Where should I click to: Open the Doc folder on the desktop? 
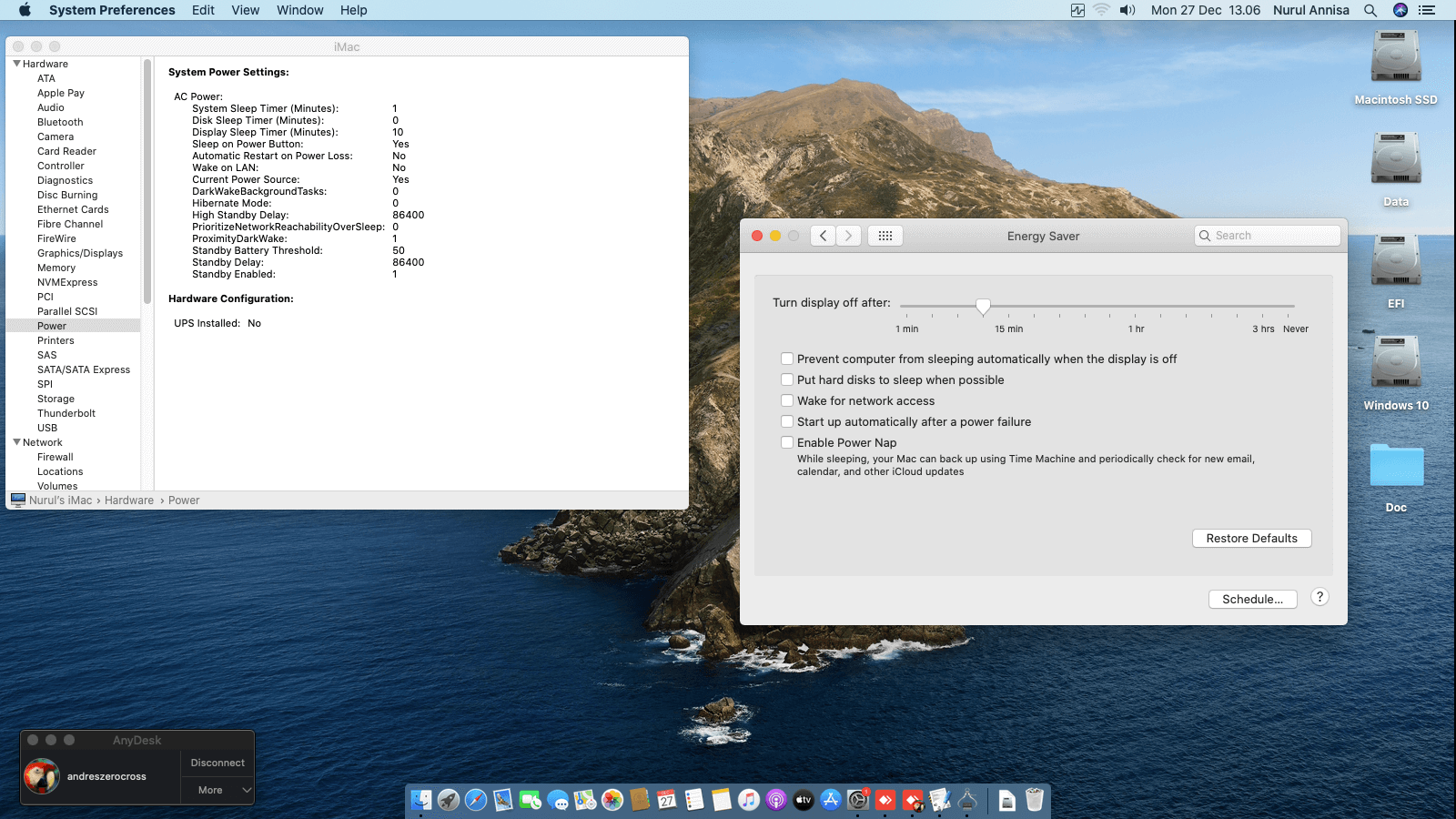[x=1396, y=466]
